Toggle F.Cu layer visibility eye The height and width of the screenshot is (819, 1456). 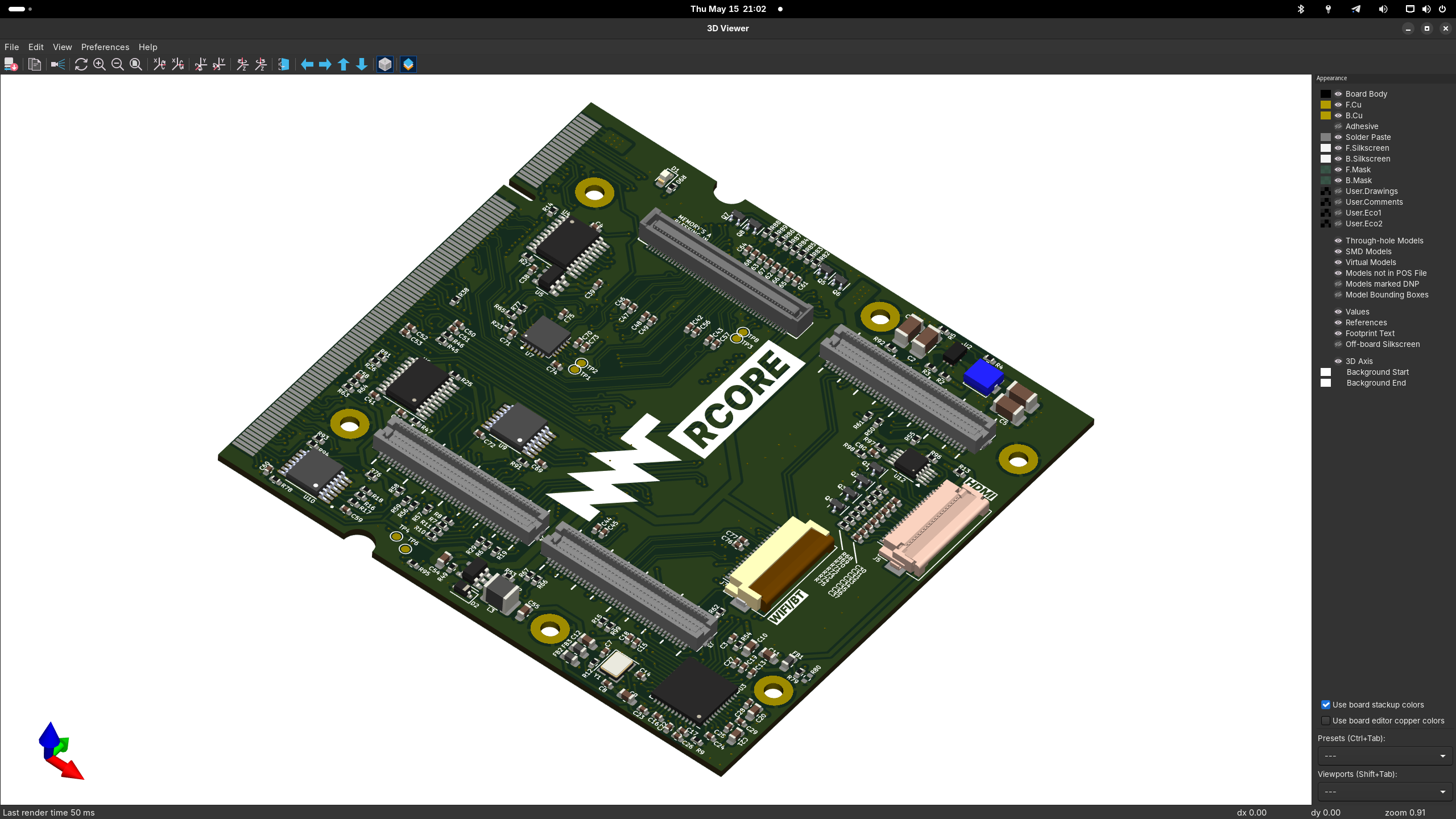tap(1338, 105)
